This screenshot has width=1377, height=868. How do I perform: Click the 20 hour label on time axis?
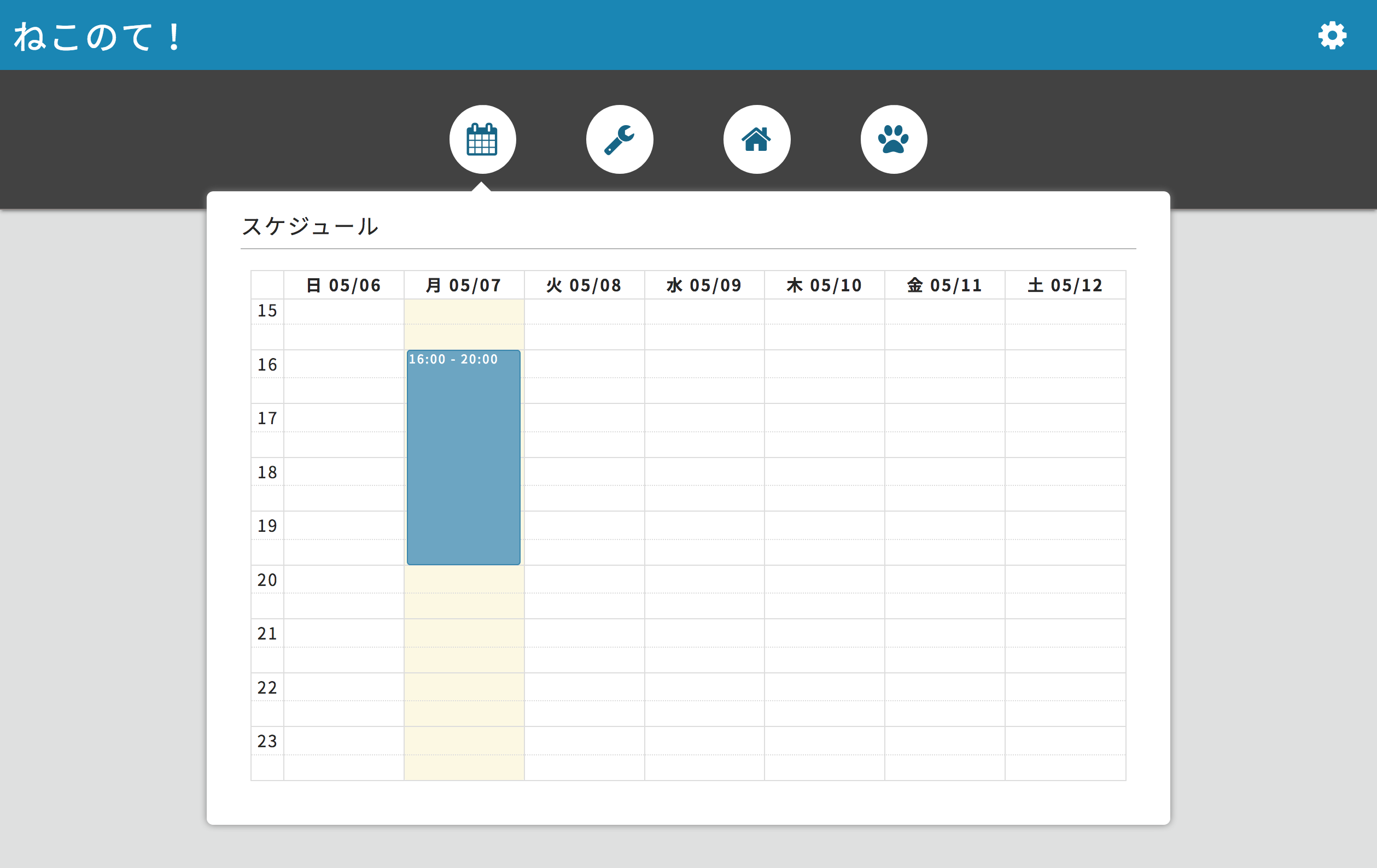click(x=267, y=580)
